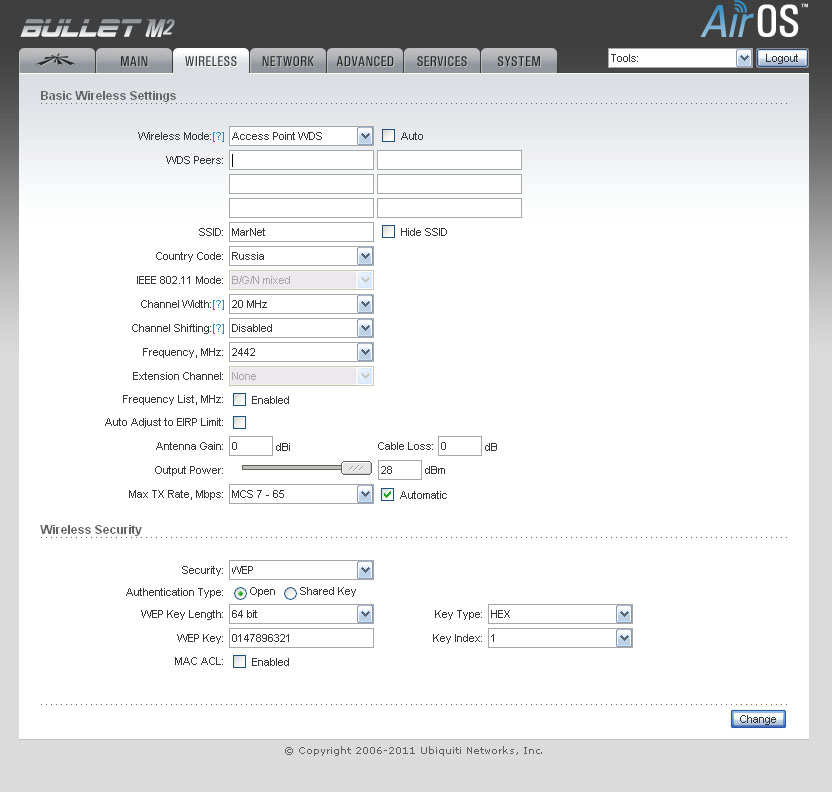Screen dimensions: 832x792
Task: Select Open authentication type
Action: click(240, 593)
